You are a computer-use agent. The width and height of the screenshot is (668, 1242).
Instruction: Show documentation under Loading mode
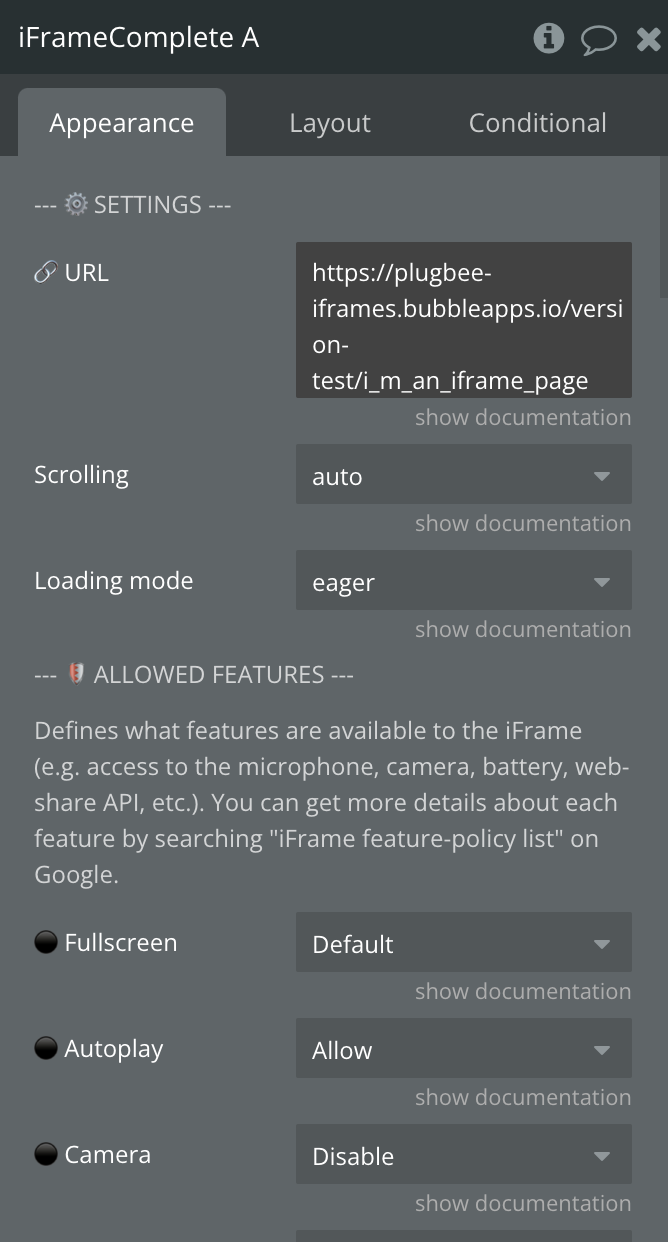(x=523, y=629)
